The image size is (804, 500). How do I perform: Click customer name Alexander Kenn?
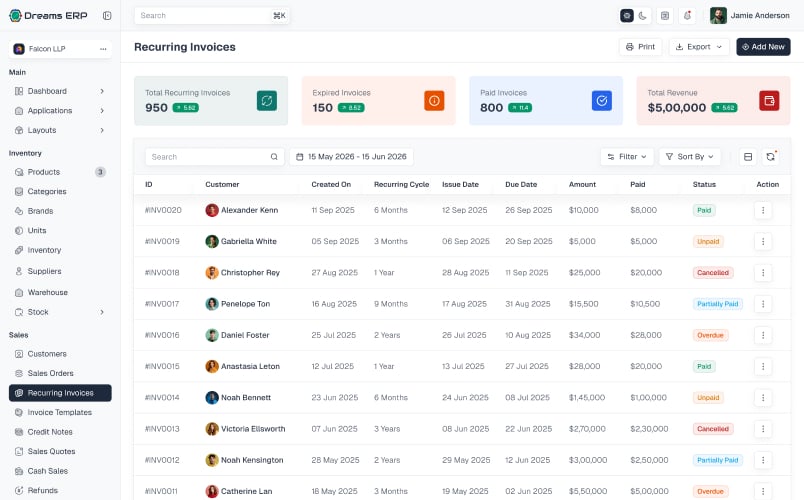click(x=249, y=210)
